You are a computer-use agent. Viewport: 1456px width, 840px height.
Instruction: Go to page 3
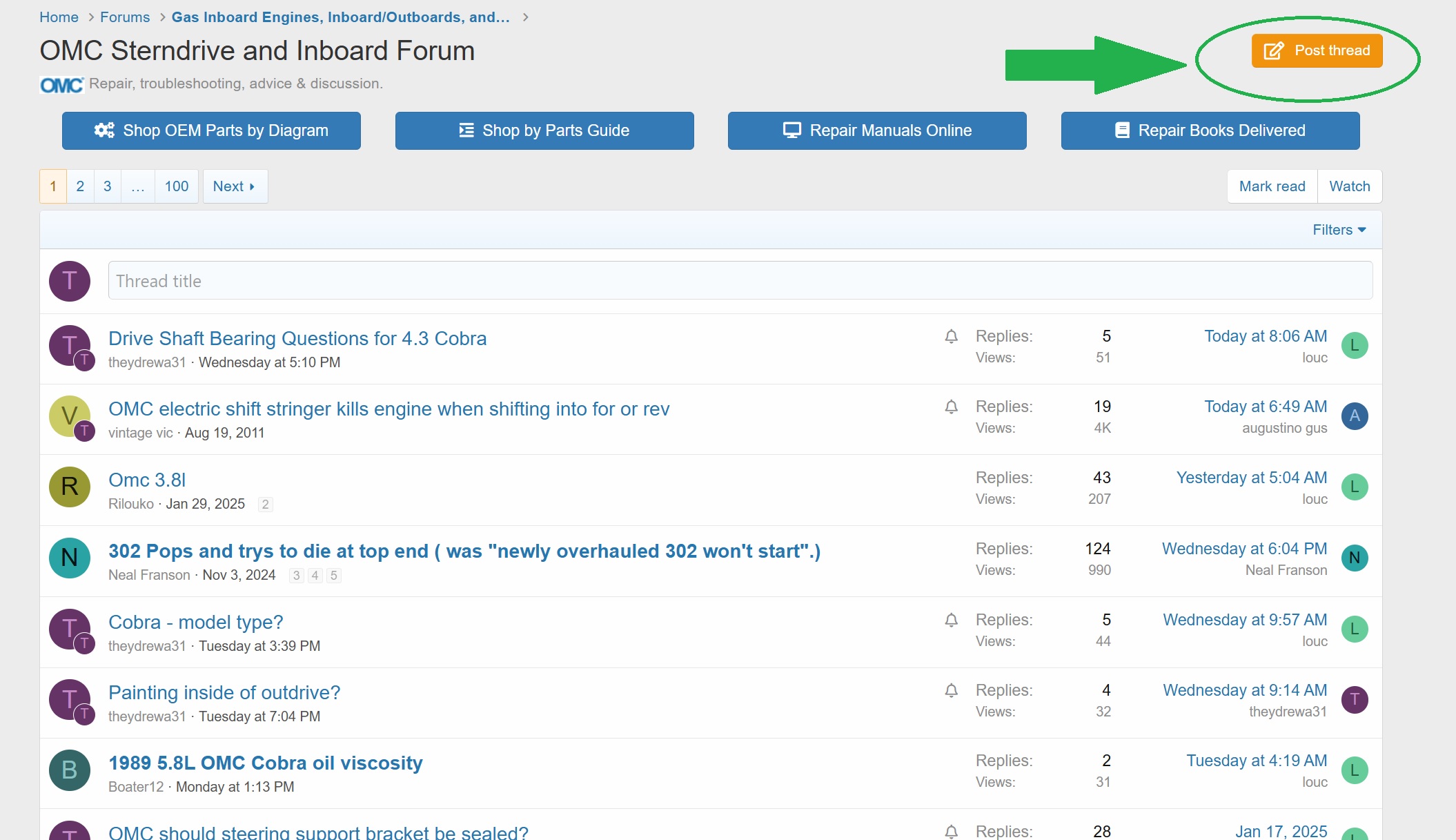tap(107, 186)
